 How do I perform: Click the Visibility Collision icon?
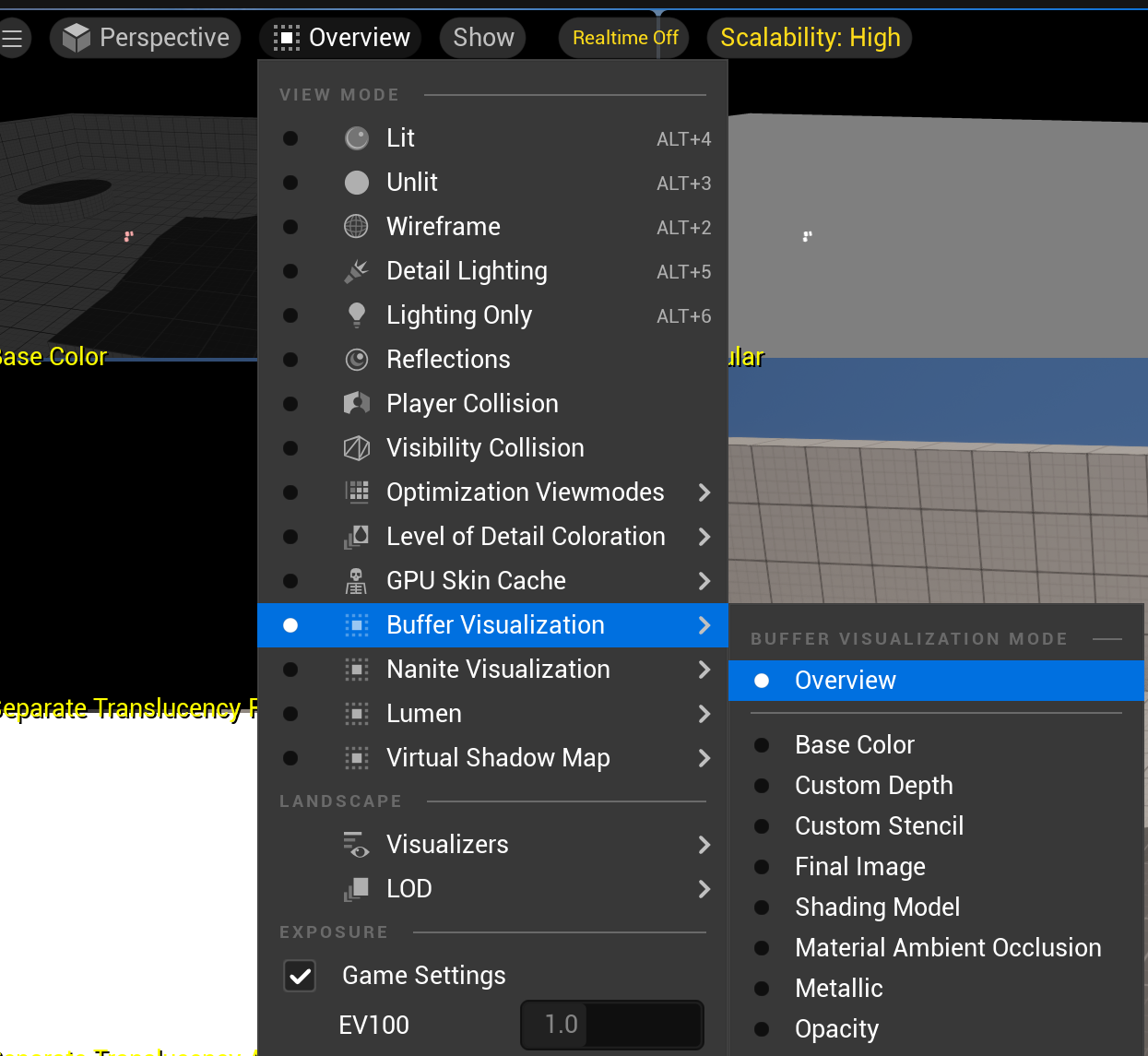tap(357, 448)
